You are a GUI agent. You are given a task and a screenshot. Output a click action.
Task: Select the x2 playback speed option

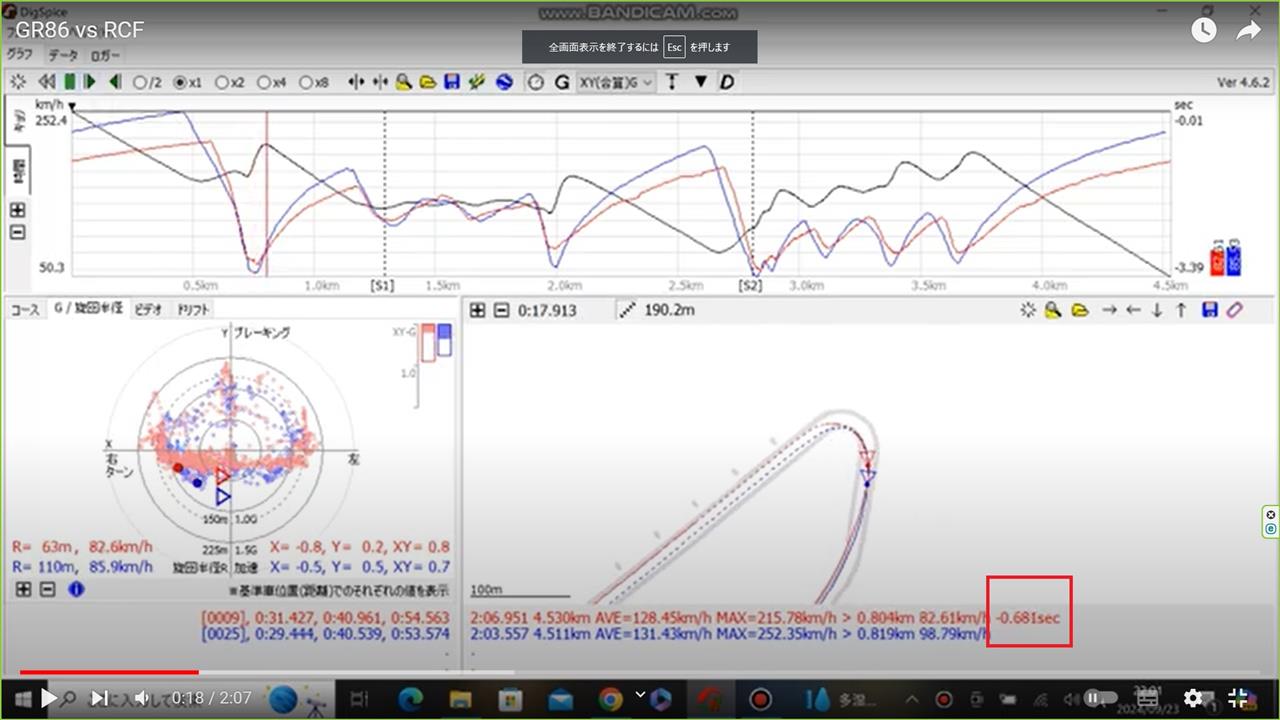pos(230,82)
